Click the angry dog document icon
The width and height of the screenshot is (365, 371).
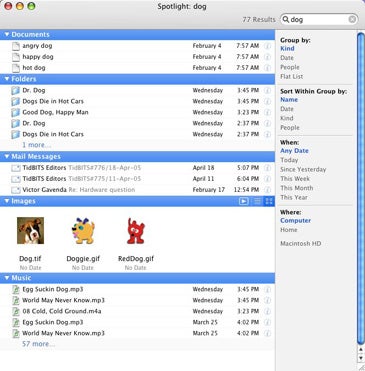point(16,46)
